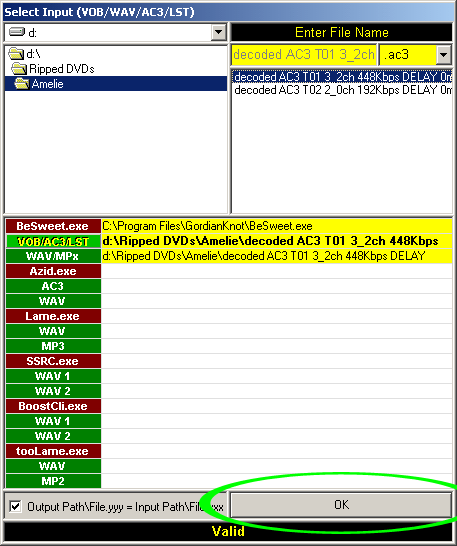The width and height of the screenshot is (457, 546).
Task: Select the Azid.exe row label
Action: coord(53,271)
